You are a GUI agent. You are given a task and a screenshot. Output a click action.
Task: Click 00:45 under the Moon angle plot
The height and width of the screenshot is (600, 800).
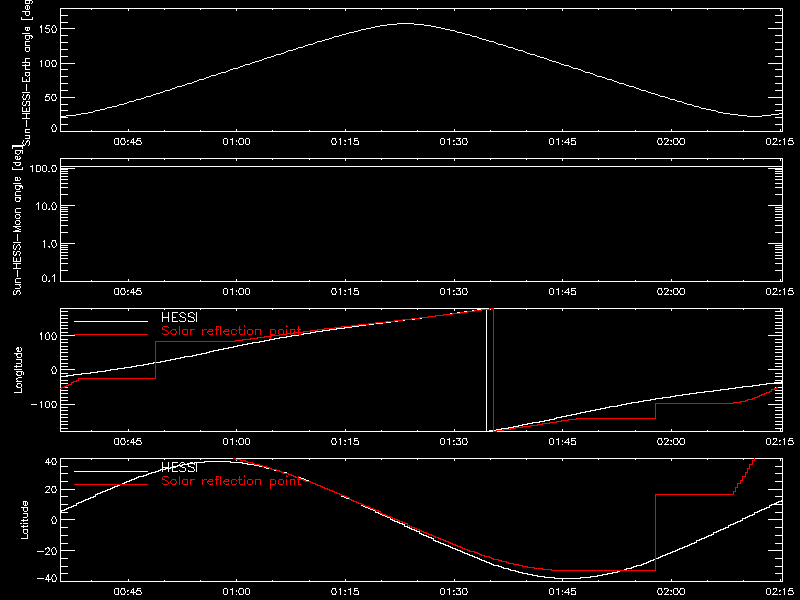coord(128,291)
